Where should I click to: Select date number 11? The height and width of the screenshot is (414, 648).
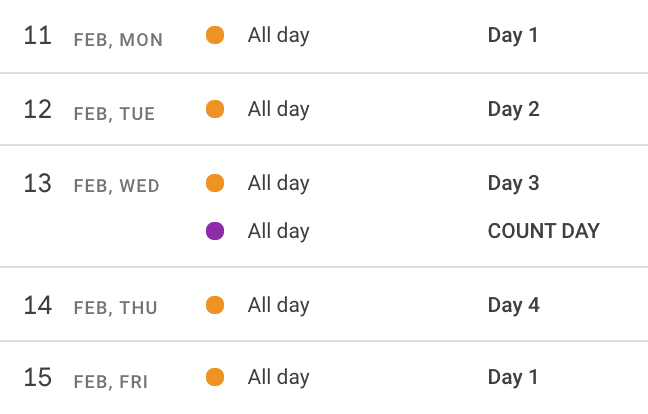tap(38, 36)
